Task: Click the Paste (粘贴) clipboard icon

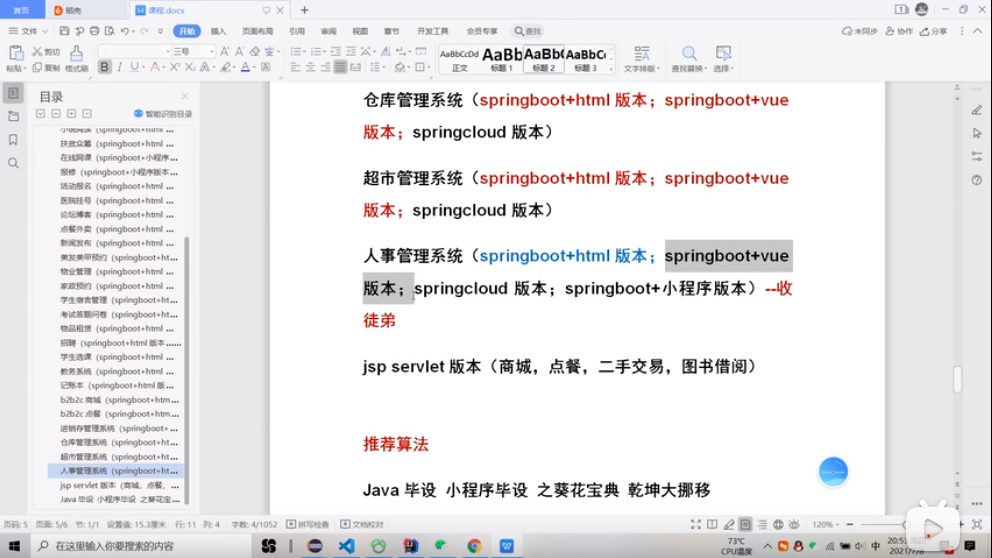Action: pos(15,53)
